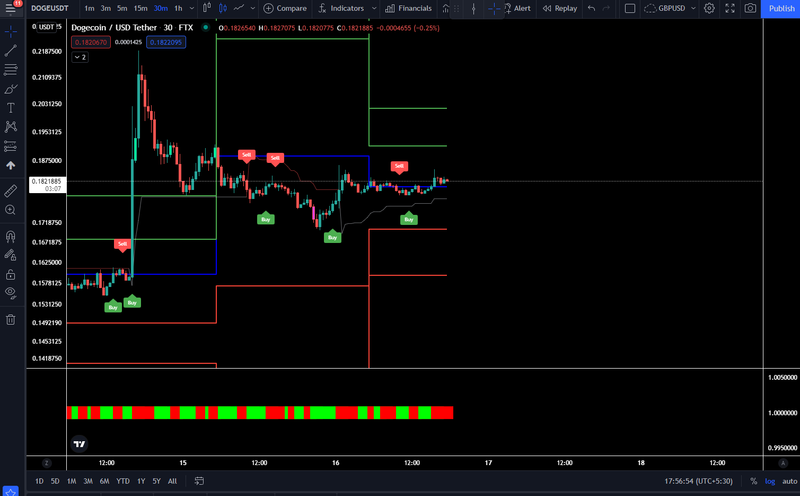Activate the zoom in tool

point(10,210)
